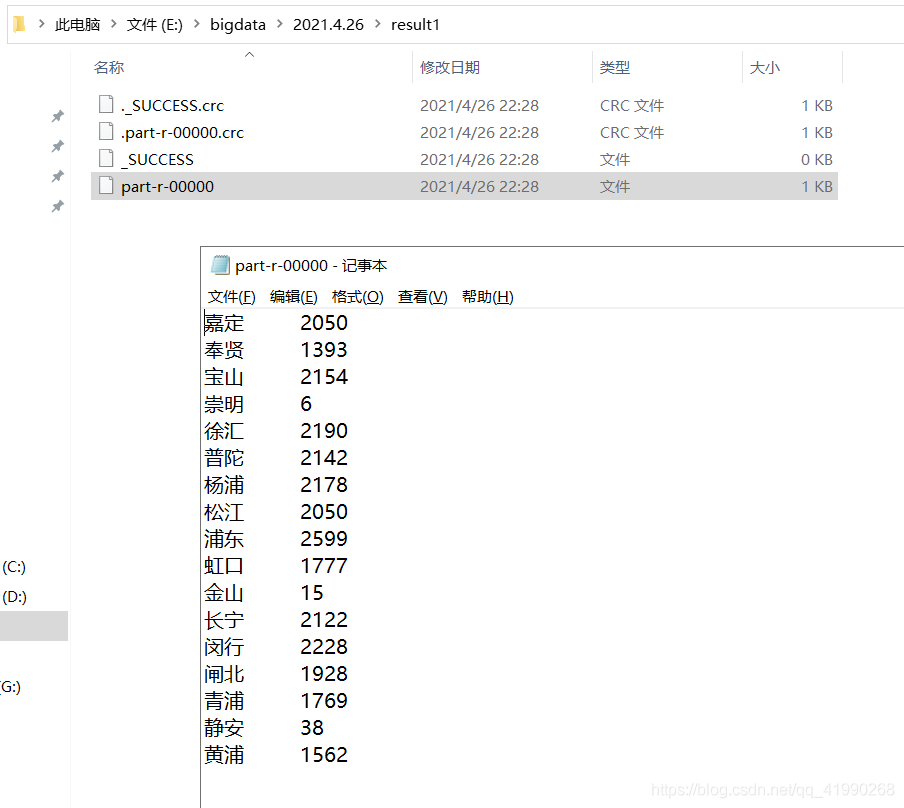Click the 普陀 line in Notepad
Image resolution: width=904 pixels, height=808 pixels.
click(x=276, y=458)
